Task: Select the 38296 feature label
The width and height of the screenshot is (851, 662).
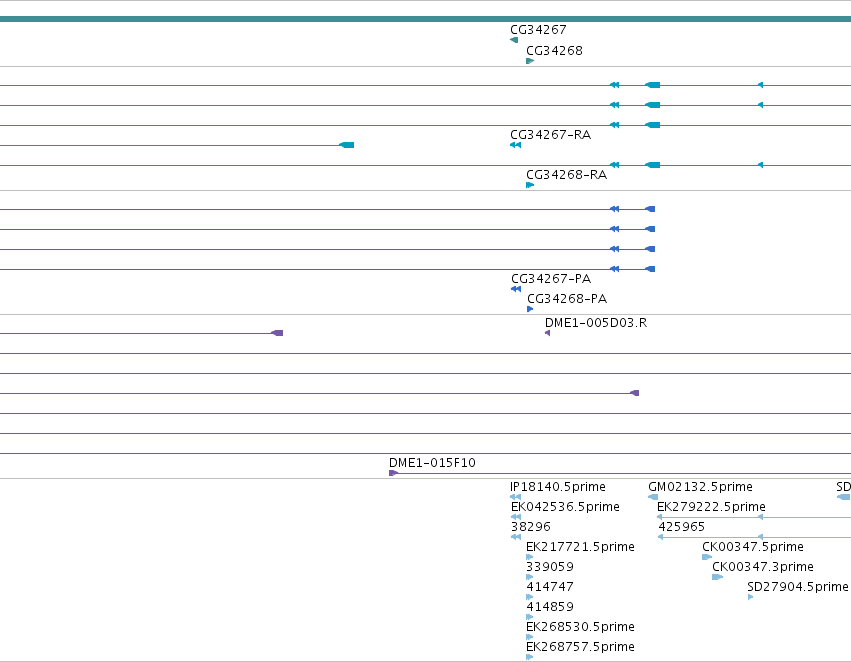Action: (531, 527)
